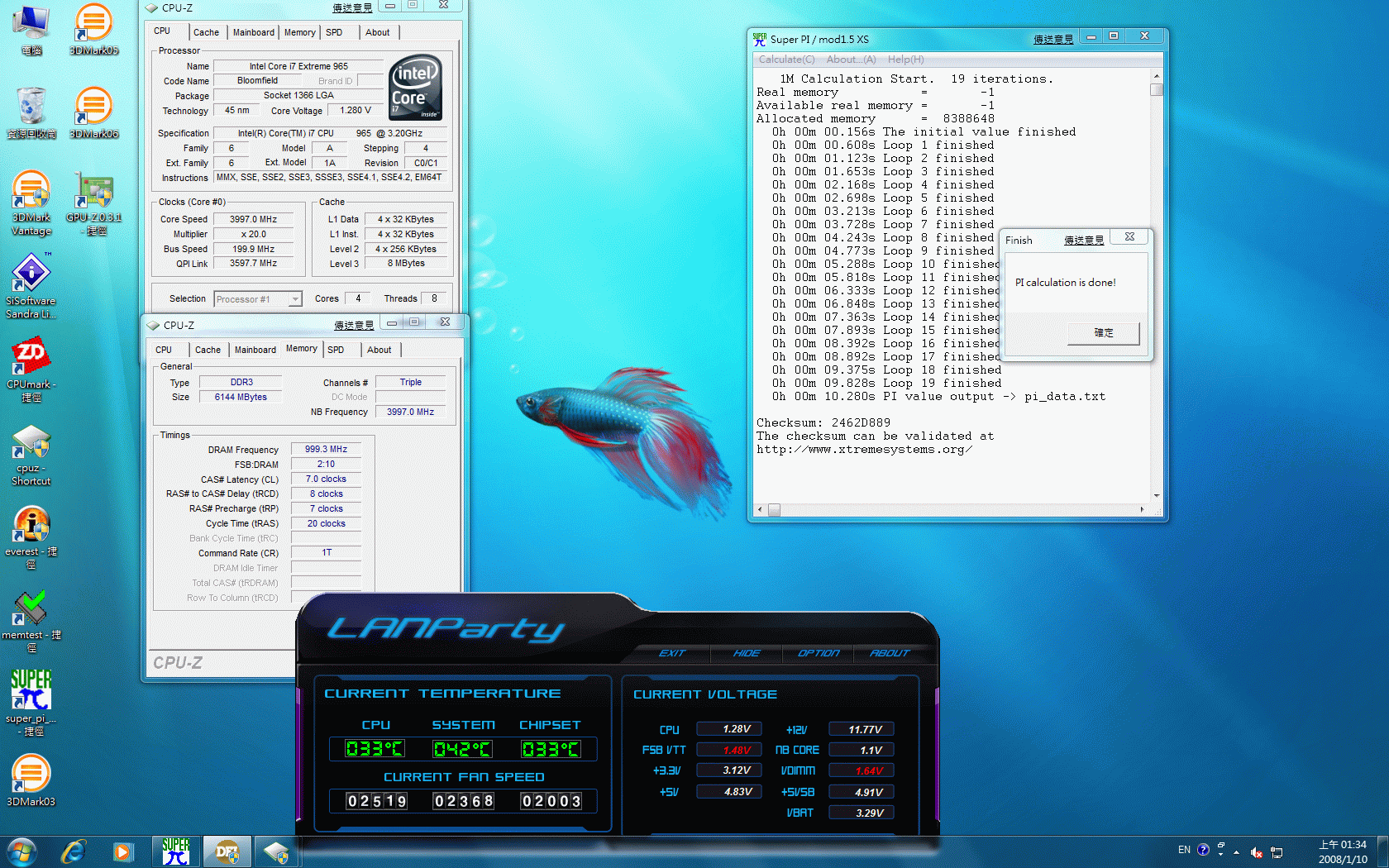Viewport: 1389px width, 868px height.
Task: Open Mainboard tab in lower CPU-Z window
Action: (255, 350)
